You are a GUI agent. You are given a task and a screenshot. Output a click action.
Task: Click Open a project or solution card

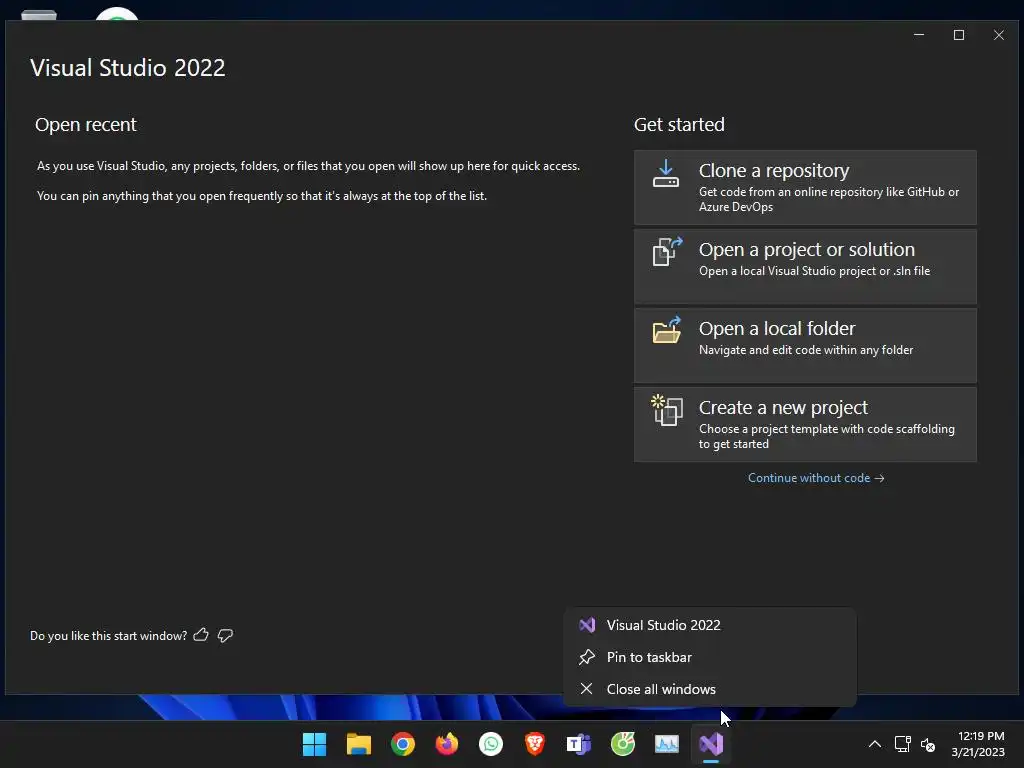pos(805,266)
